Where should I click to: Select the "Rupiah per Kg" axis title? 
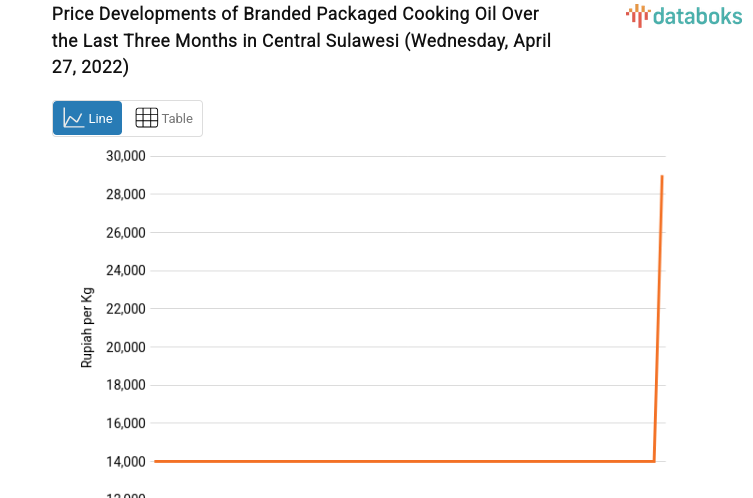[x=87, y=327]
